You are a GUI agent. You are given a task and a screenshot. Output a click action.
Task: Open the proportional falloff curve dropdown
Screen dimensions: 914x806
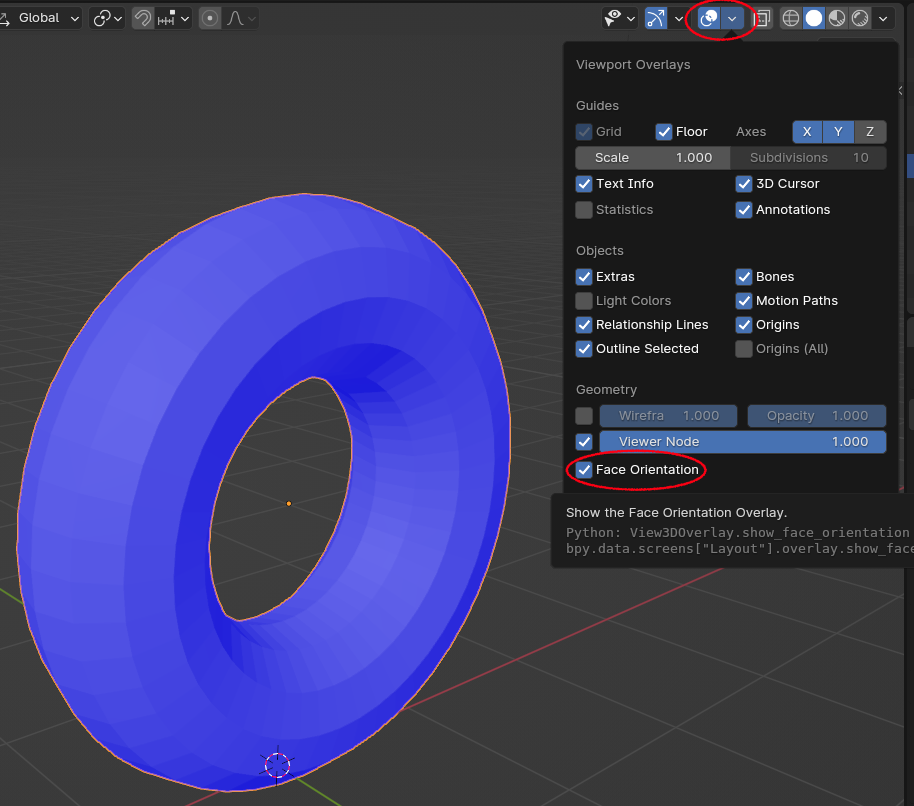[241, 18]
